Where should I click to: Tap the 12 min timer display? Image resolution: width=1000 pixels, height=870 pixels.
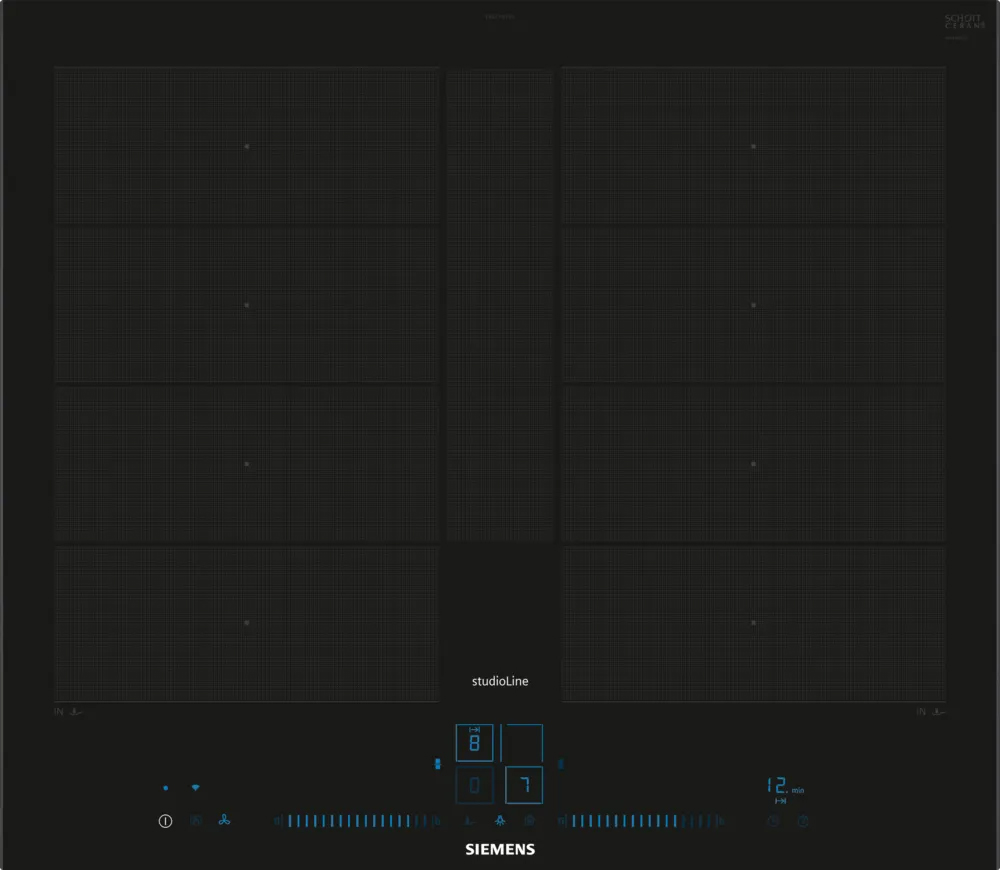(x=783, y=787)
